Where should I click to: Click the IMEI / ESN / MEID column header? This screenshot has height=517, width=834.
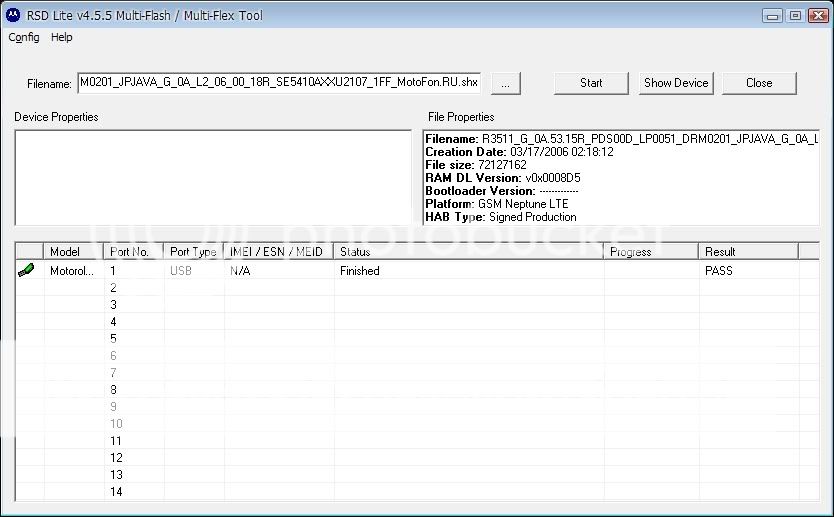(277, 252)
